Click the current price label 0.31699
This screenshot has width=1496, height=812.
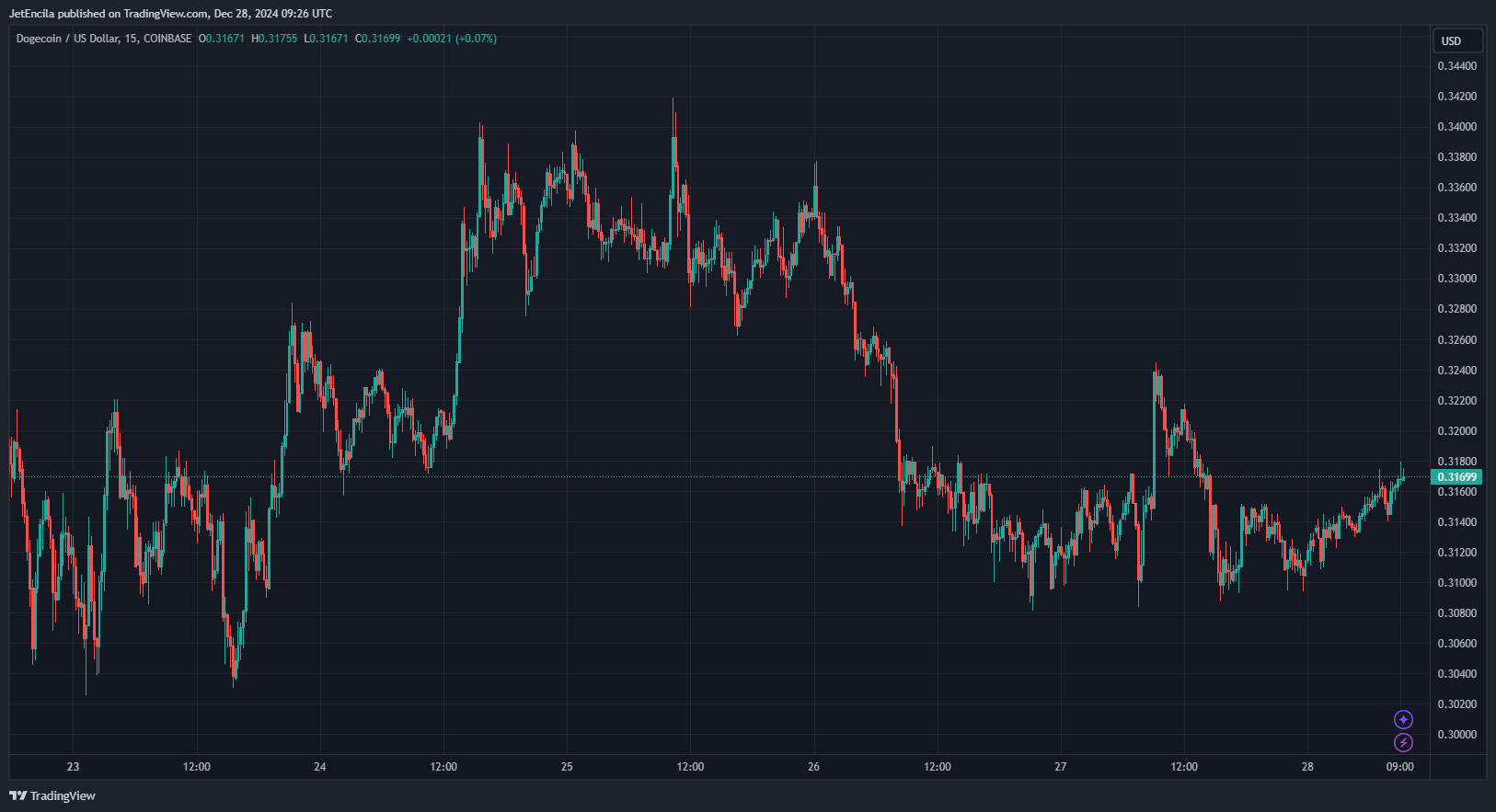click(x=1457, y=476)
